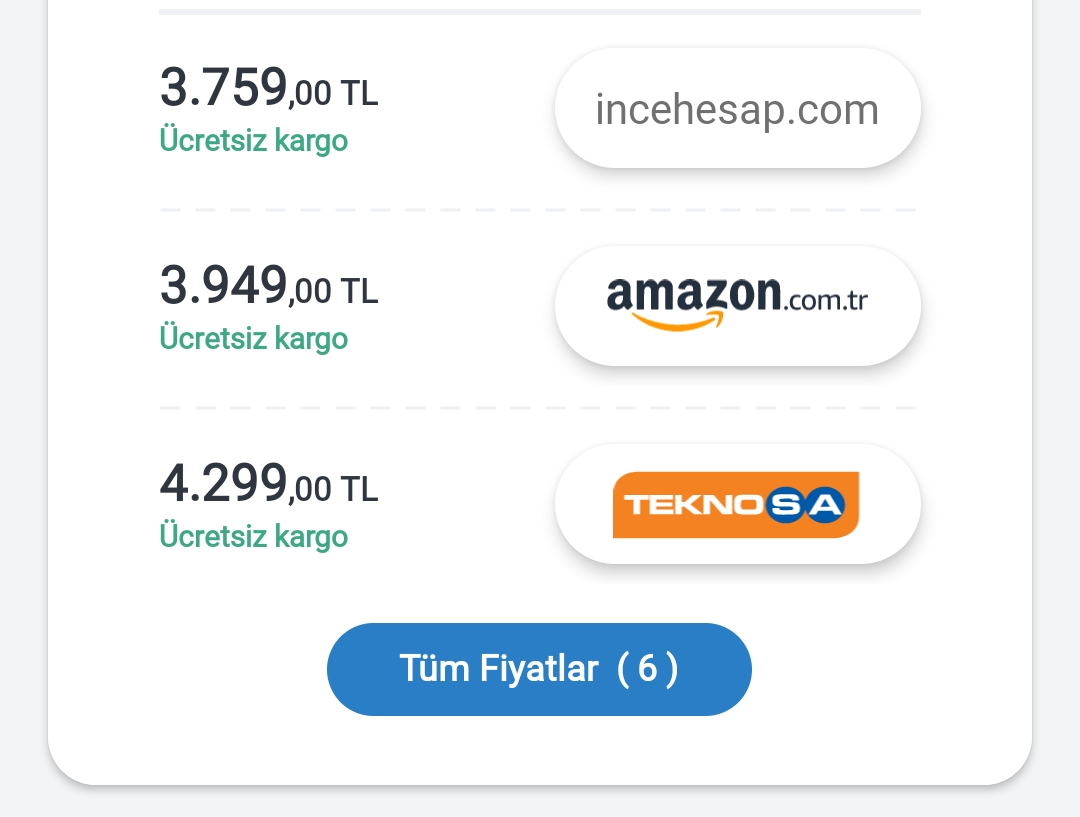Click Ücretsiz kargo under the 3.759,00 price

[254, 140]
